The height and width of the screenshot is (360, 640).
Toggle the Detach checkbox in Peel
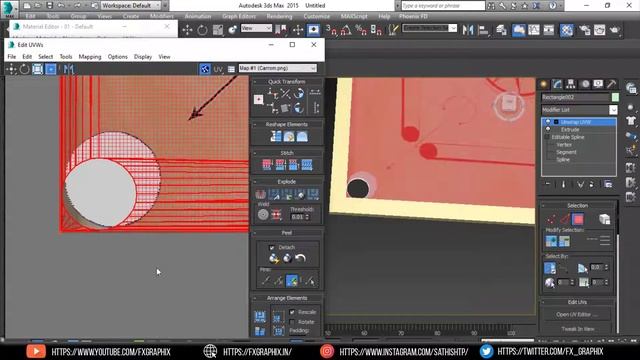(272, 247)
